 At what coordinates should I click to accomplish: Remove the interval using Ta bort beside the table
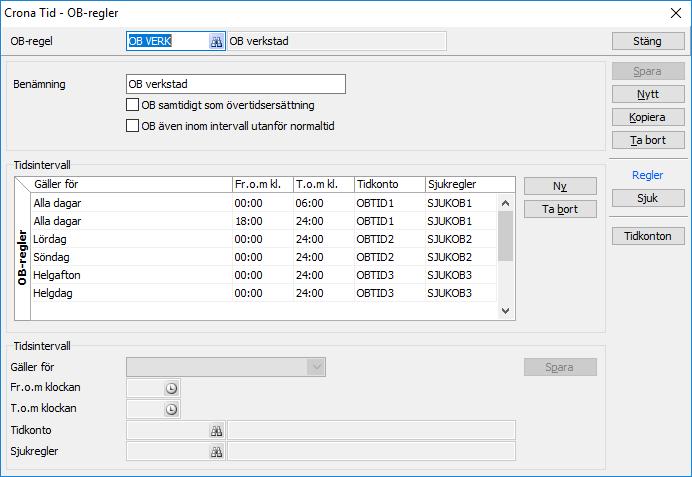click(560, 209)
